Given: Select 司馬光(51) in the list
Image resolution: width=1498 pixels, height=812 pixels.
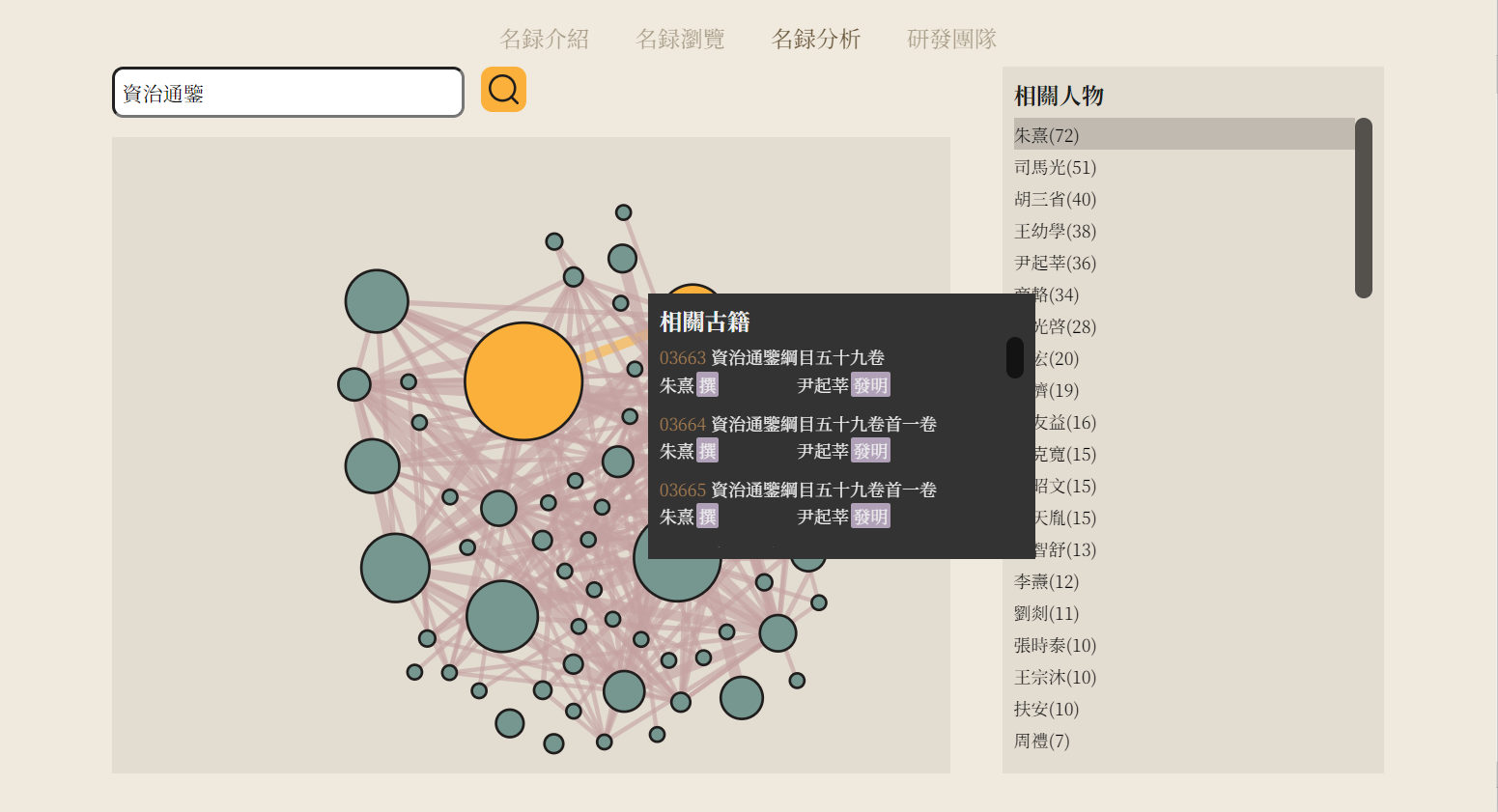Looking at the screenshot, I should pos(1184,167).
